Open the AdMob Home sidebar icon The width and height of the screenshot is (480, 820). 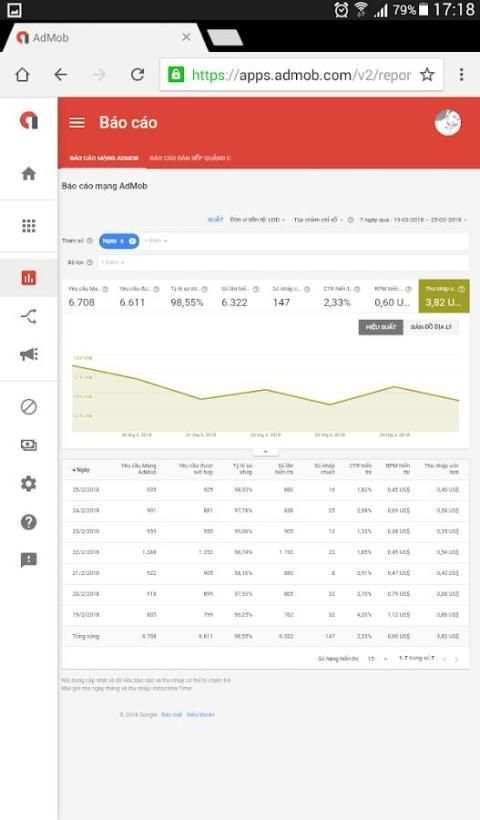[29, 174]
